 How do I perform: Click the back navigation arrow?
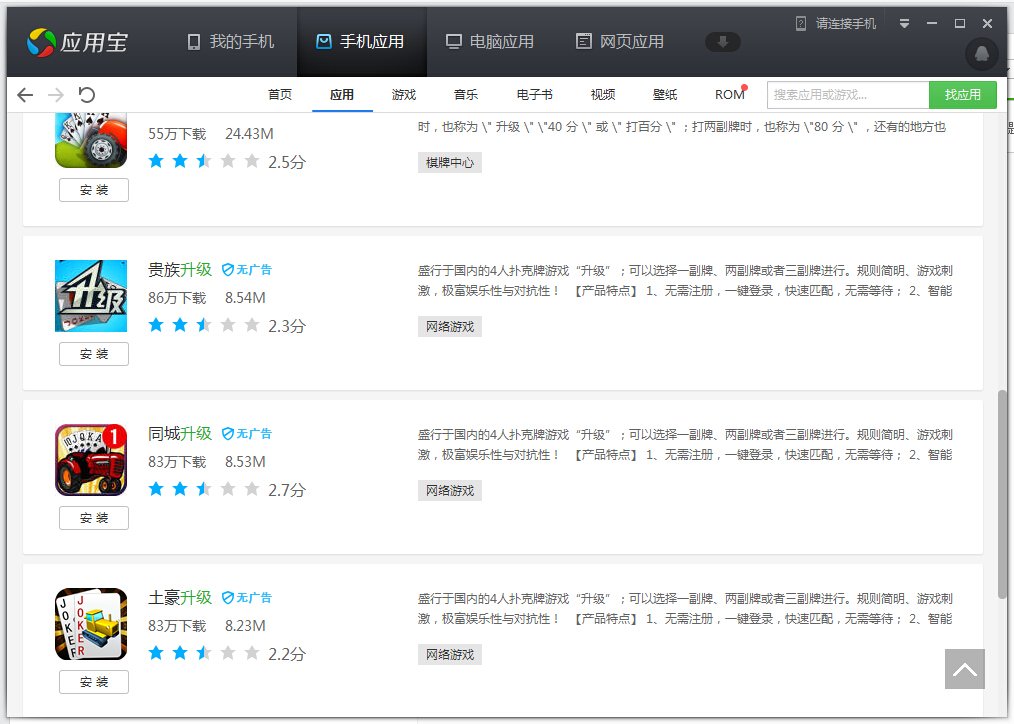pos(25,95)
